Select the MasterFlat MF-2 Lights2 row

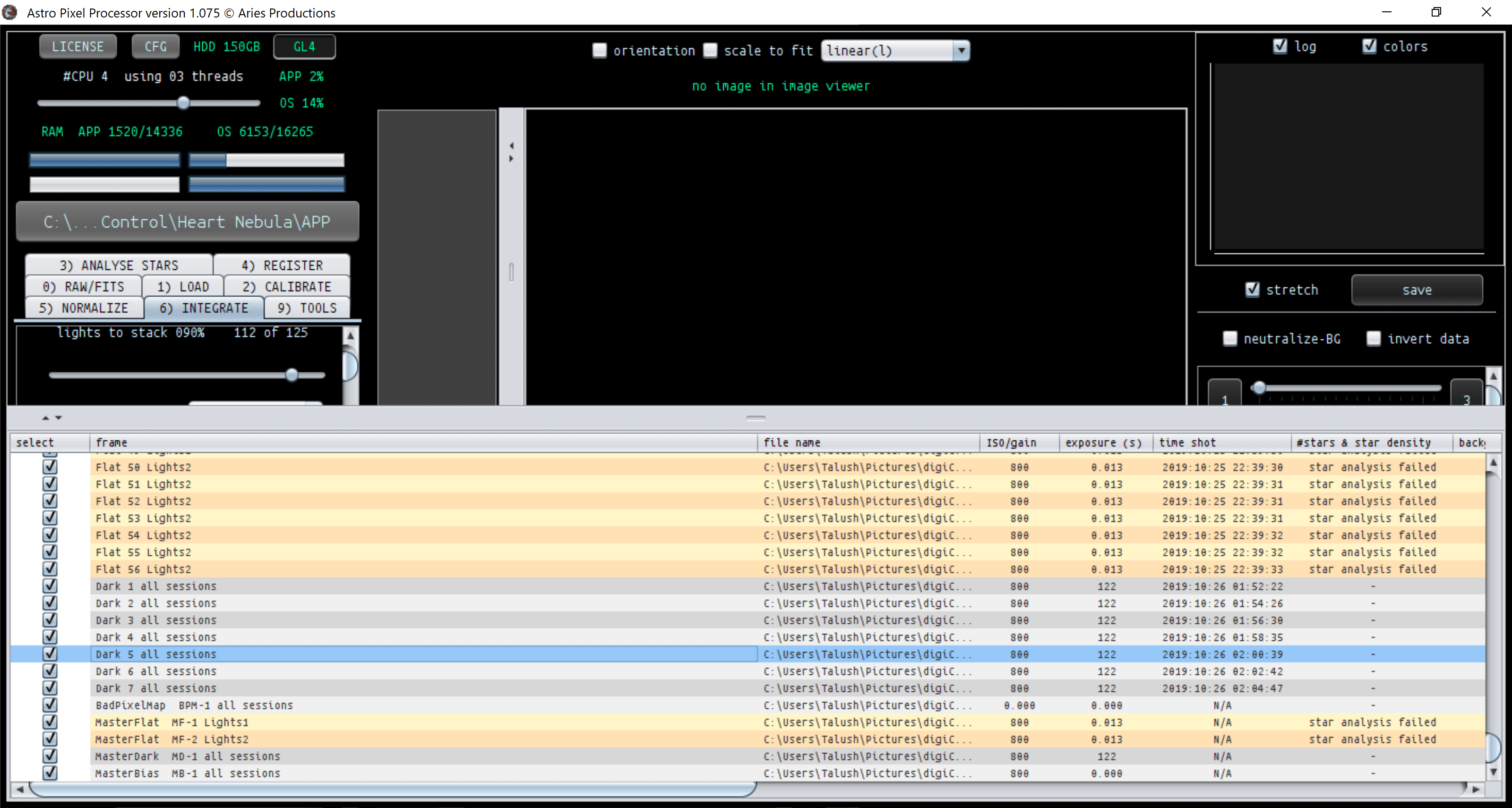(x=748, y=739)
